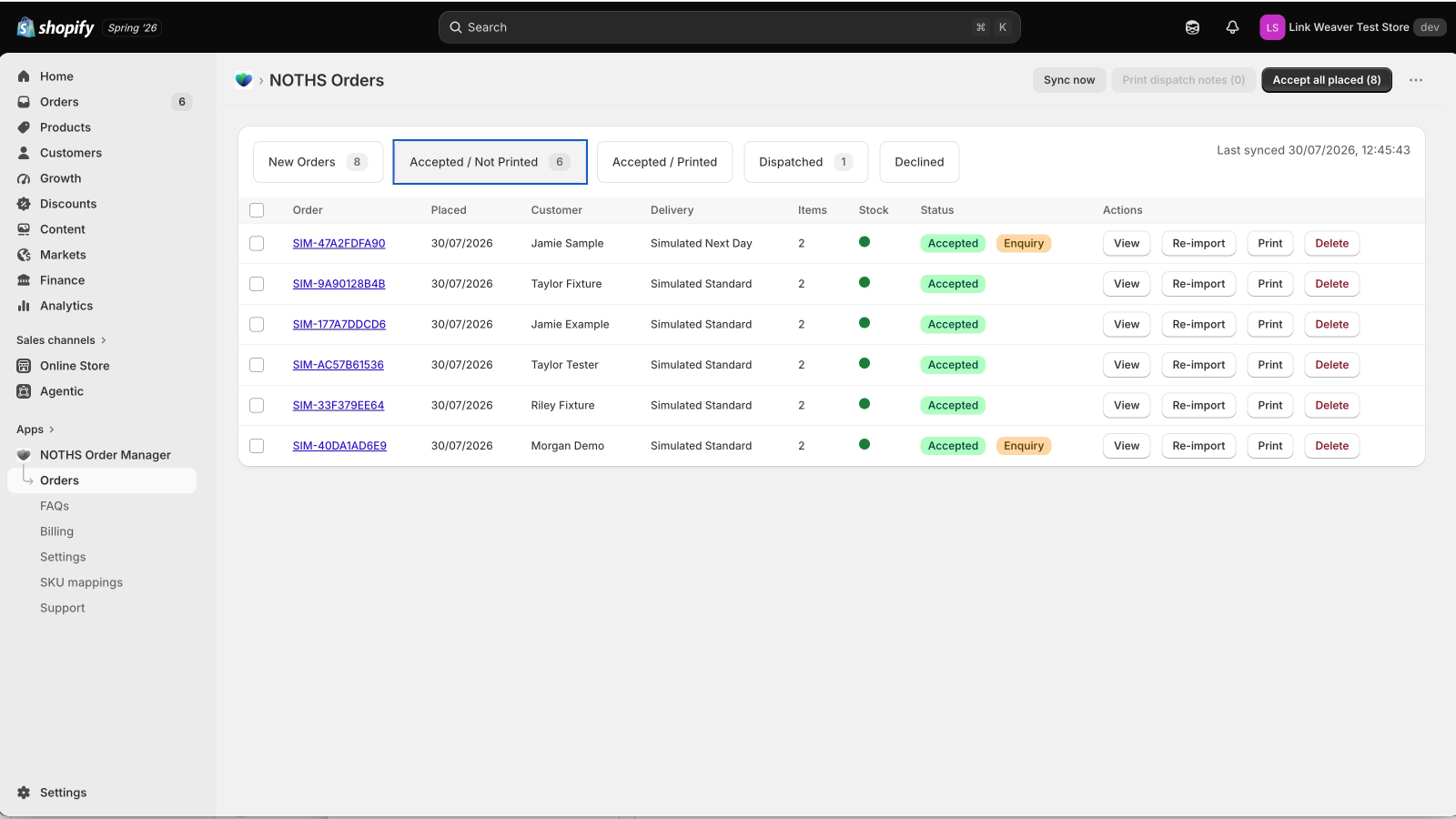The height and width of the screenshot is (819, 1456).
Task: Re-import order SIM-AC57B61536
Action: pos(1198,365)
